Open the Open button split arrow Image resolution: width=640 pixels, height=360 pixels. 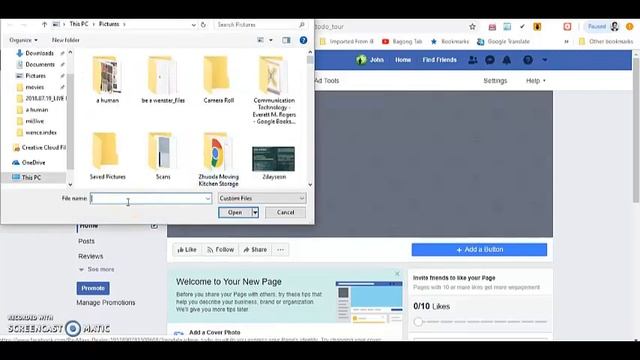click(255, 212)
